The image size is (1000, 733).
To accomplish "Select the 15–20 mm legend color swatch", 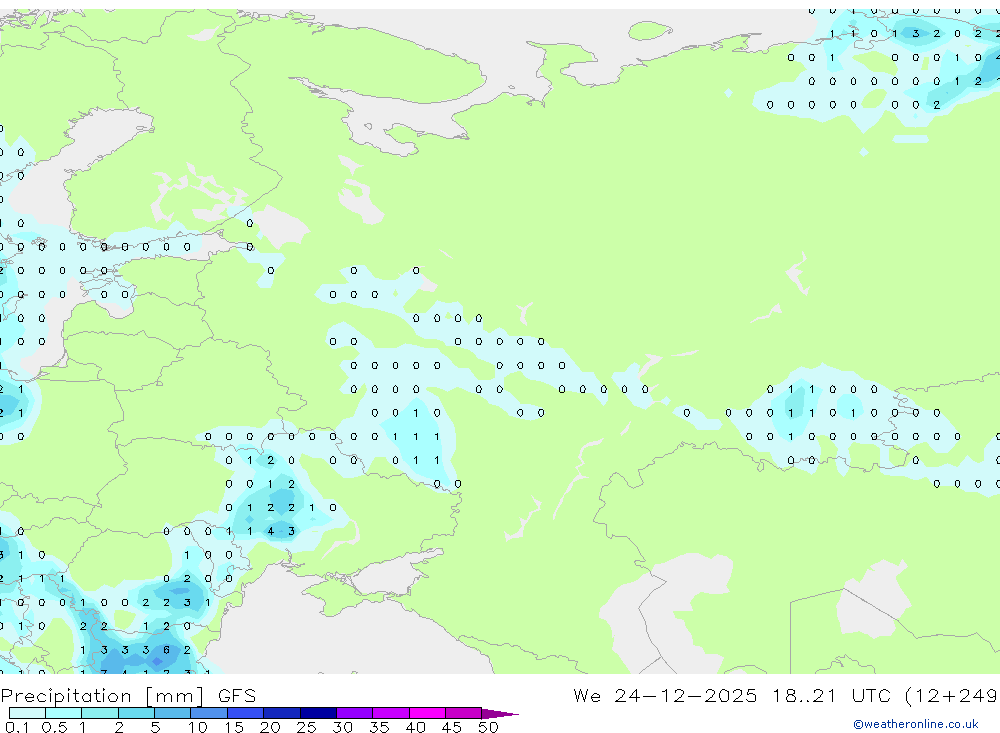I will pos(245,713).
